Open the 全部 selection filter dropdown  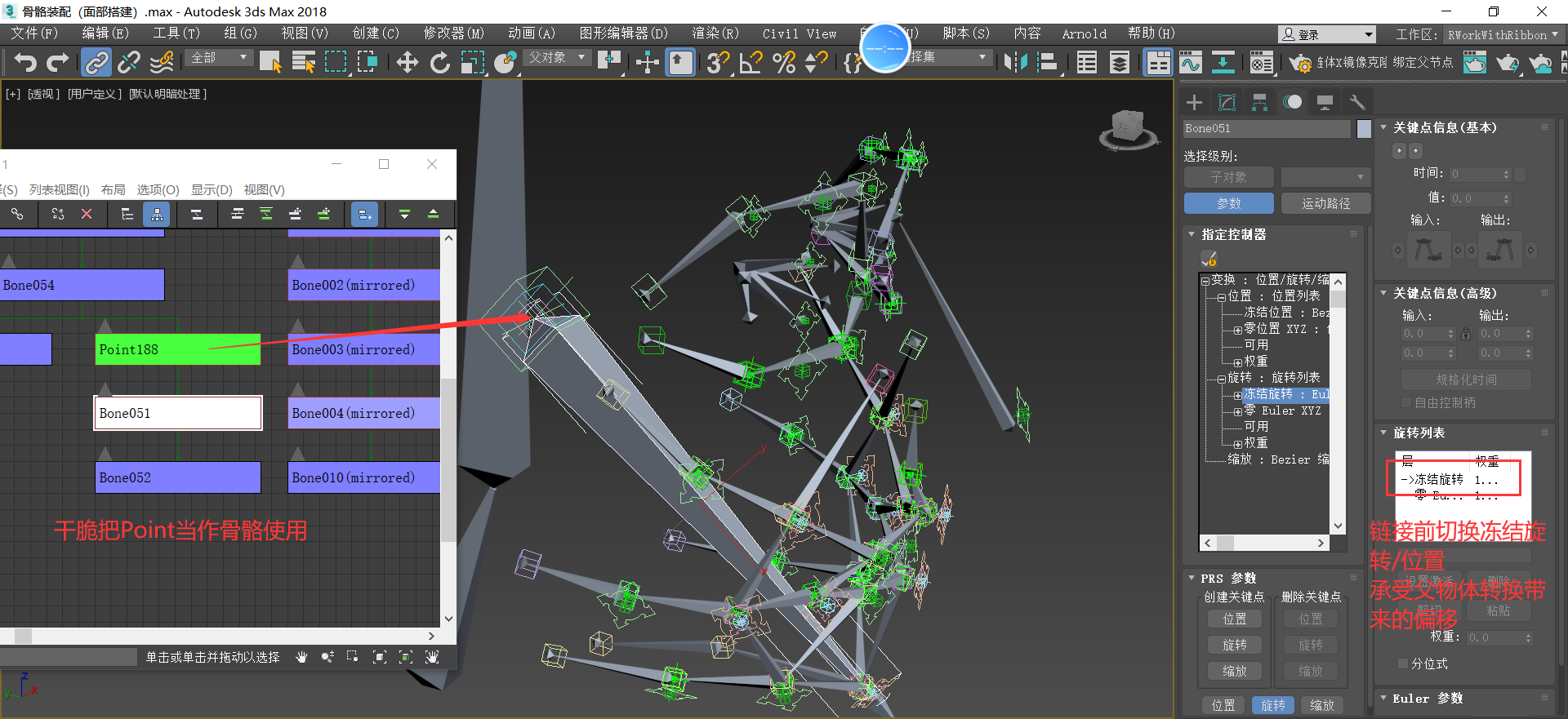219,58
